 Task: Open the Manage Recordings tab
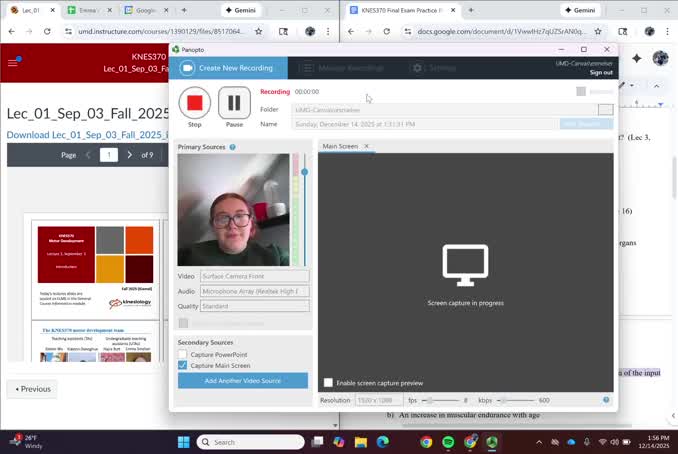pos(342,68)
